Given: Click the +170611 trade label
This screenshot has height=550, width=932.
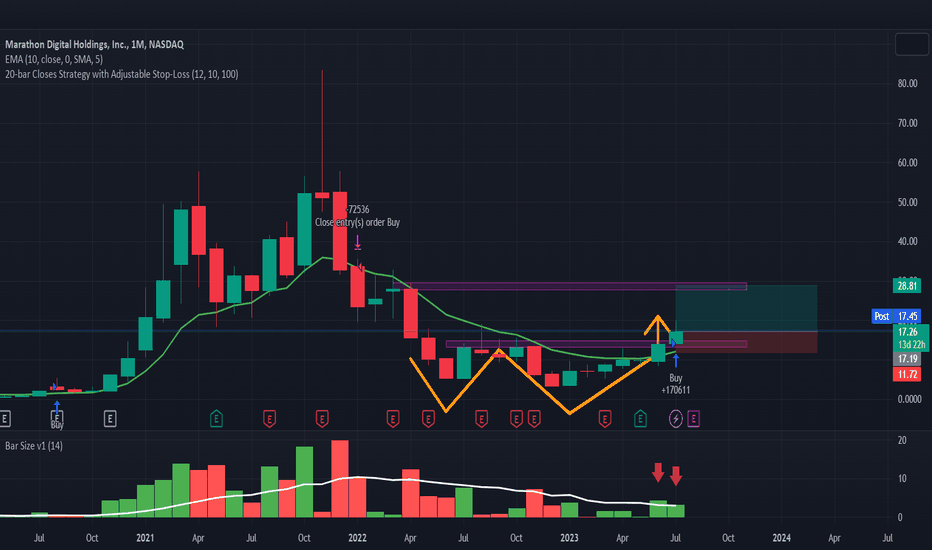Looking at the screenshot, I should 676,390.
